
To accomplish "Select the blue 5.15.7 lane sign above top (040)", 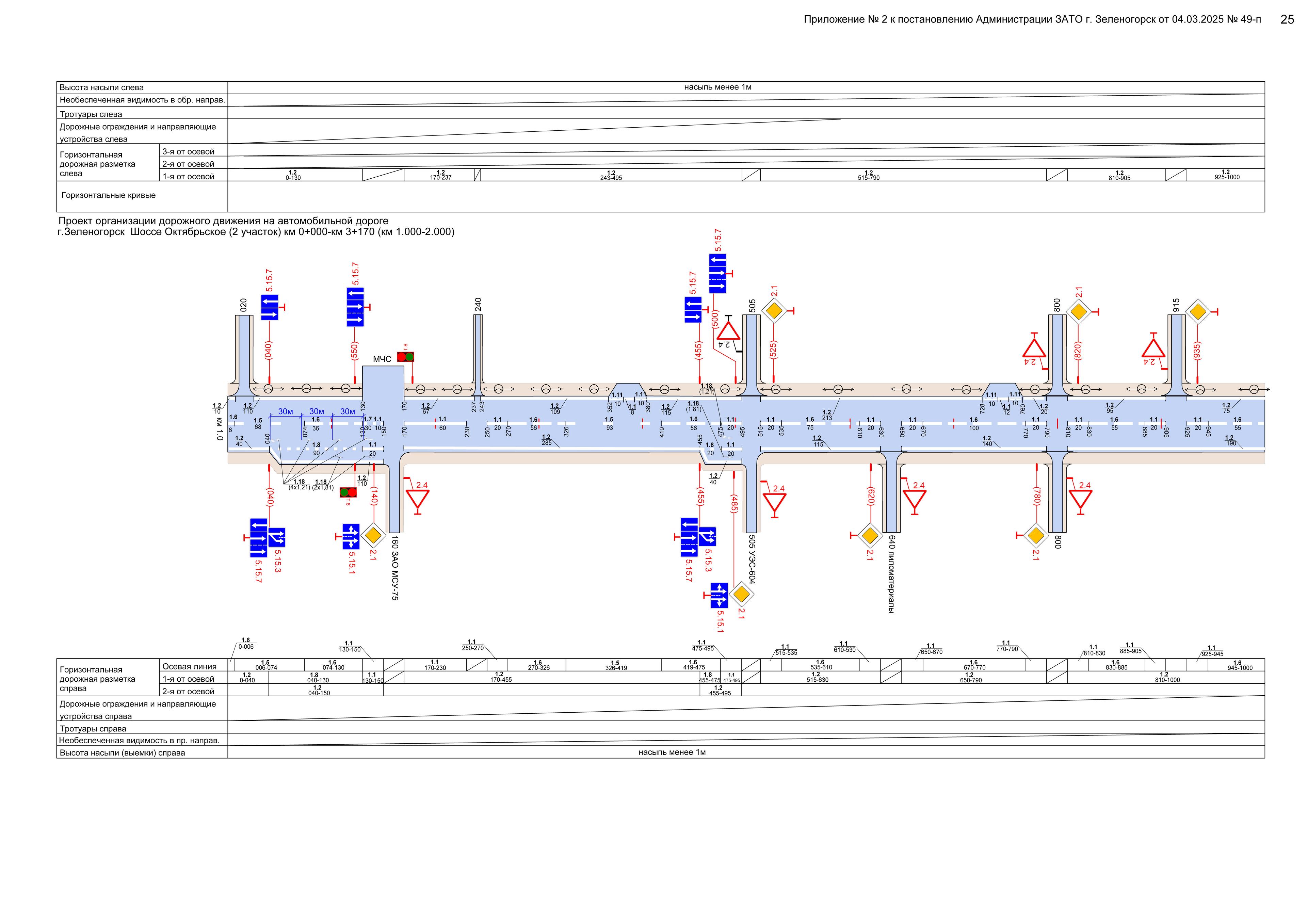I will click(269, 307).
